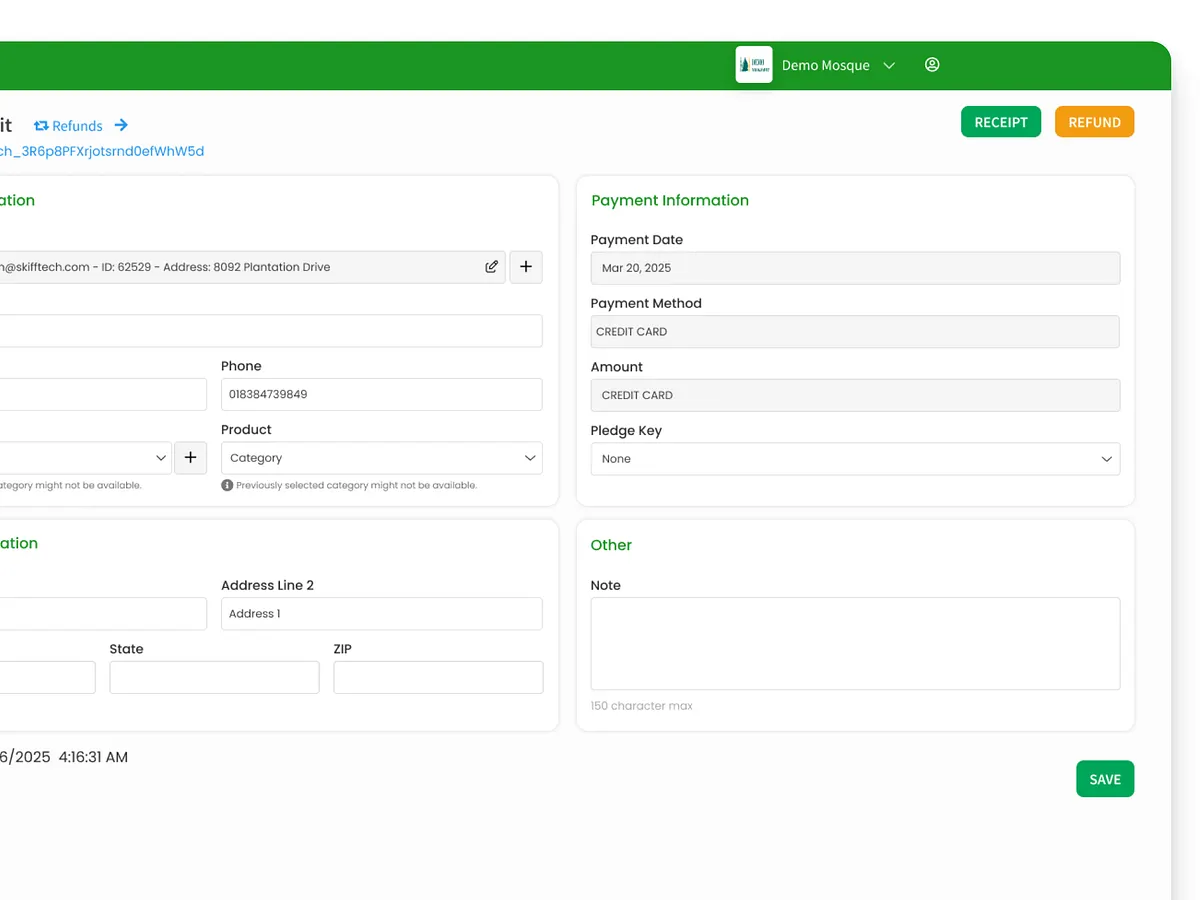Image resolution: width=1200 pixels, height=900 pixels.
Task: Click the refresh icon before Refunds
Action: (x=41, y=126)
